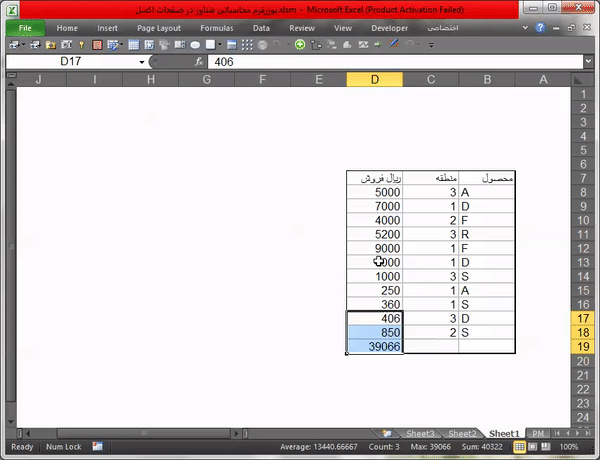Screen dimensions: 600x460
Task: Click the insert new worksheet tab icon
Action: 387,433
